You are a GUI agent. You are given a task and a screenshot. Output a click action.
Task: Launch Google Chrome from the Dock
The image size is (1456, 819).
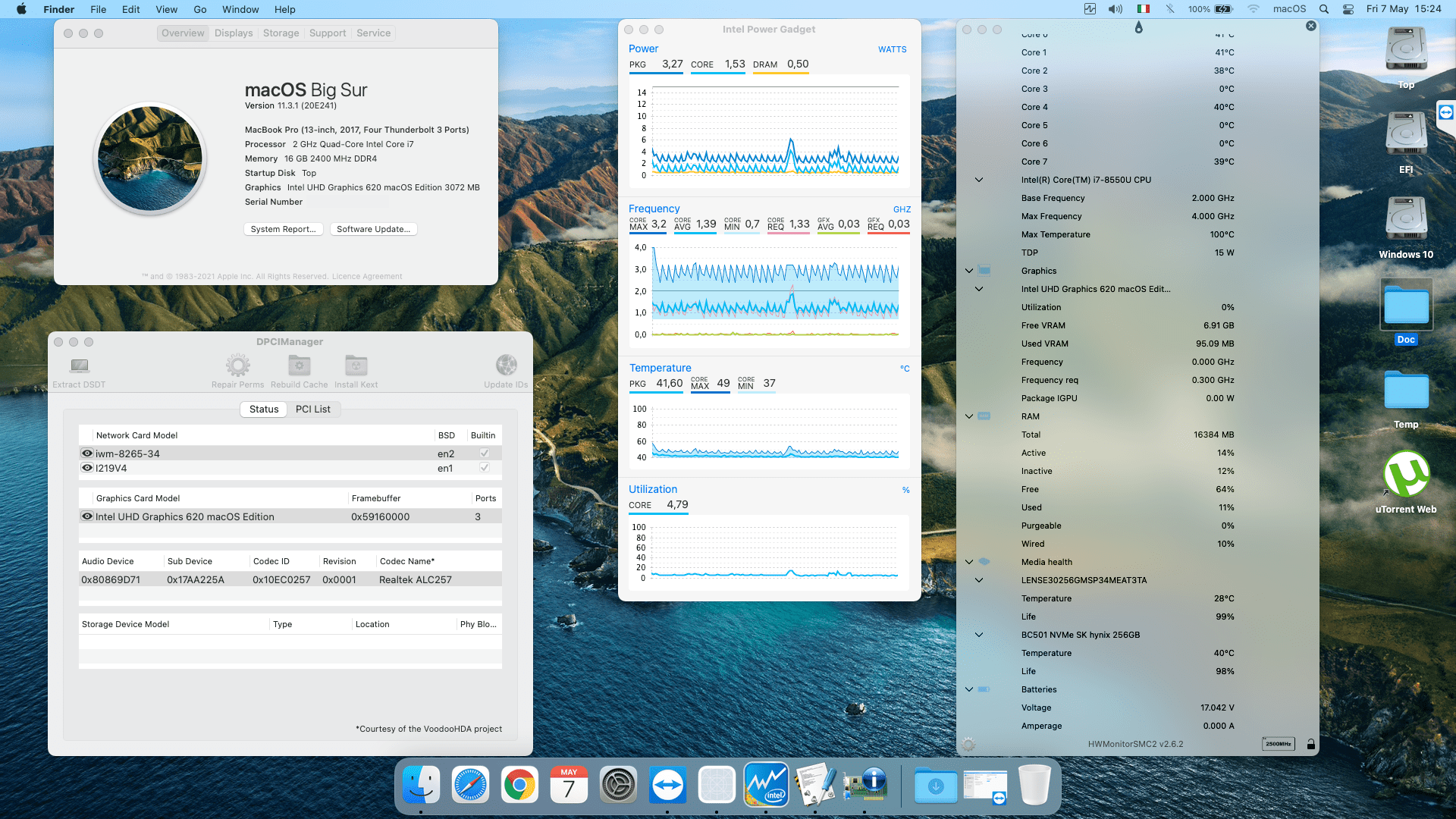tap(519, 785)
